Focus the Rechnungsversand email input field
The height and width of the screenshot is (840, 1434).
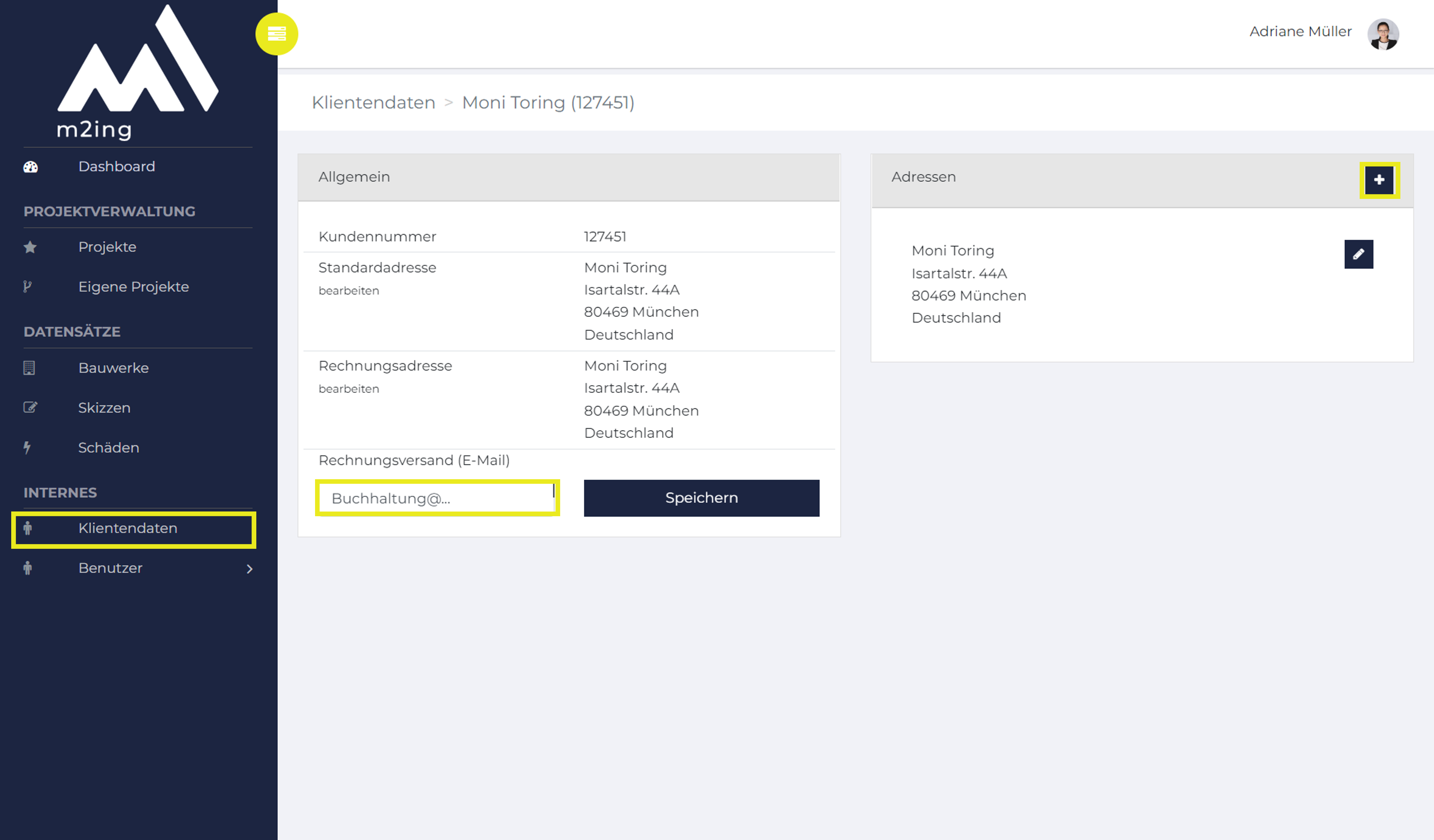click(437, 498)
